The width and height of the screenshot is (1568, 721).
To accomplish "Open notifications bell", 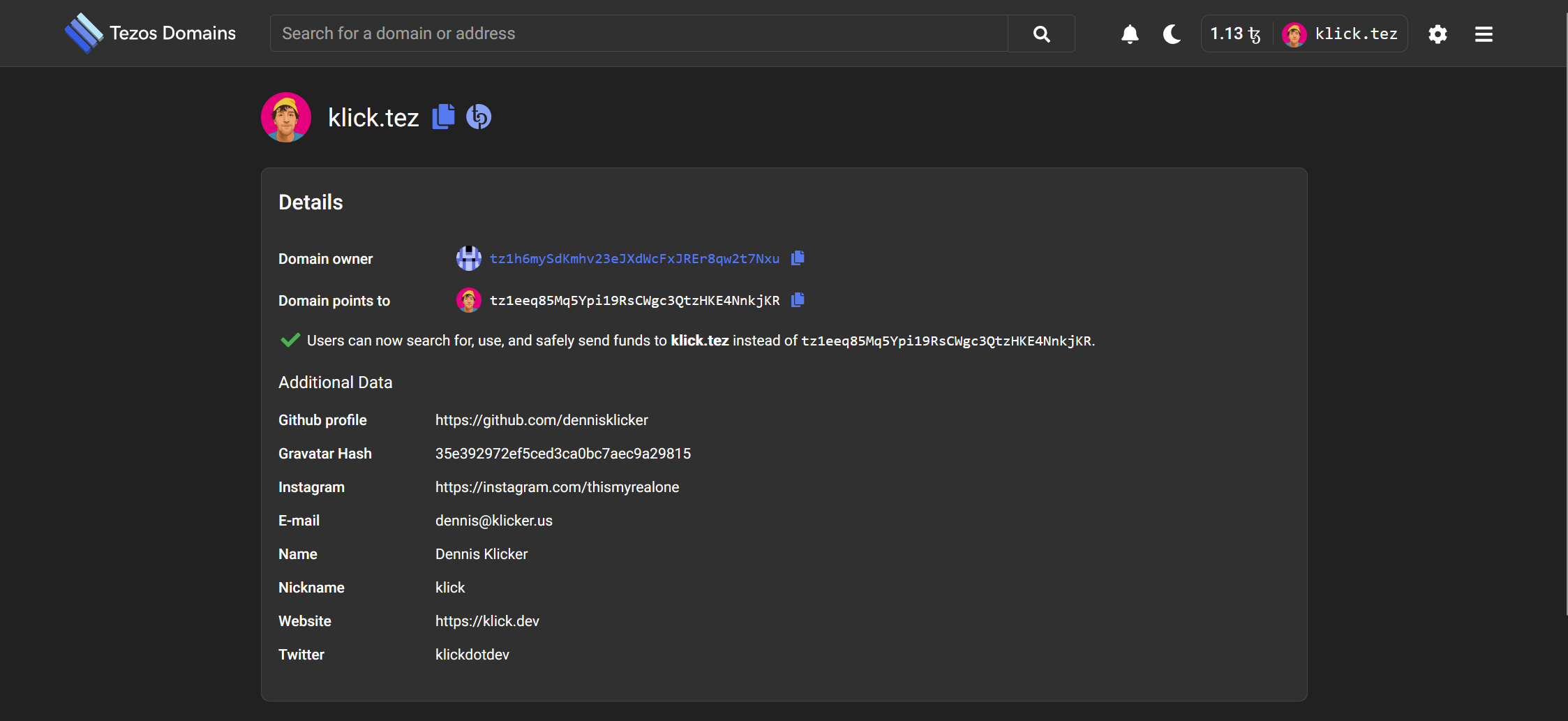I will pyautogui.click(x=1130, y=34).
